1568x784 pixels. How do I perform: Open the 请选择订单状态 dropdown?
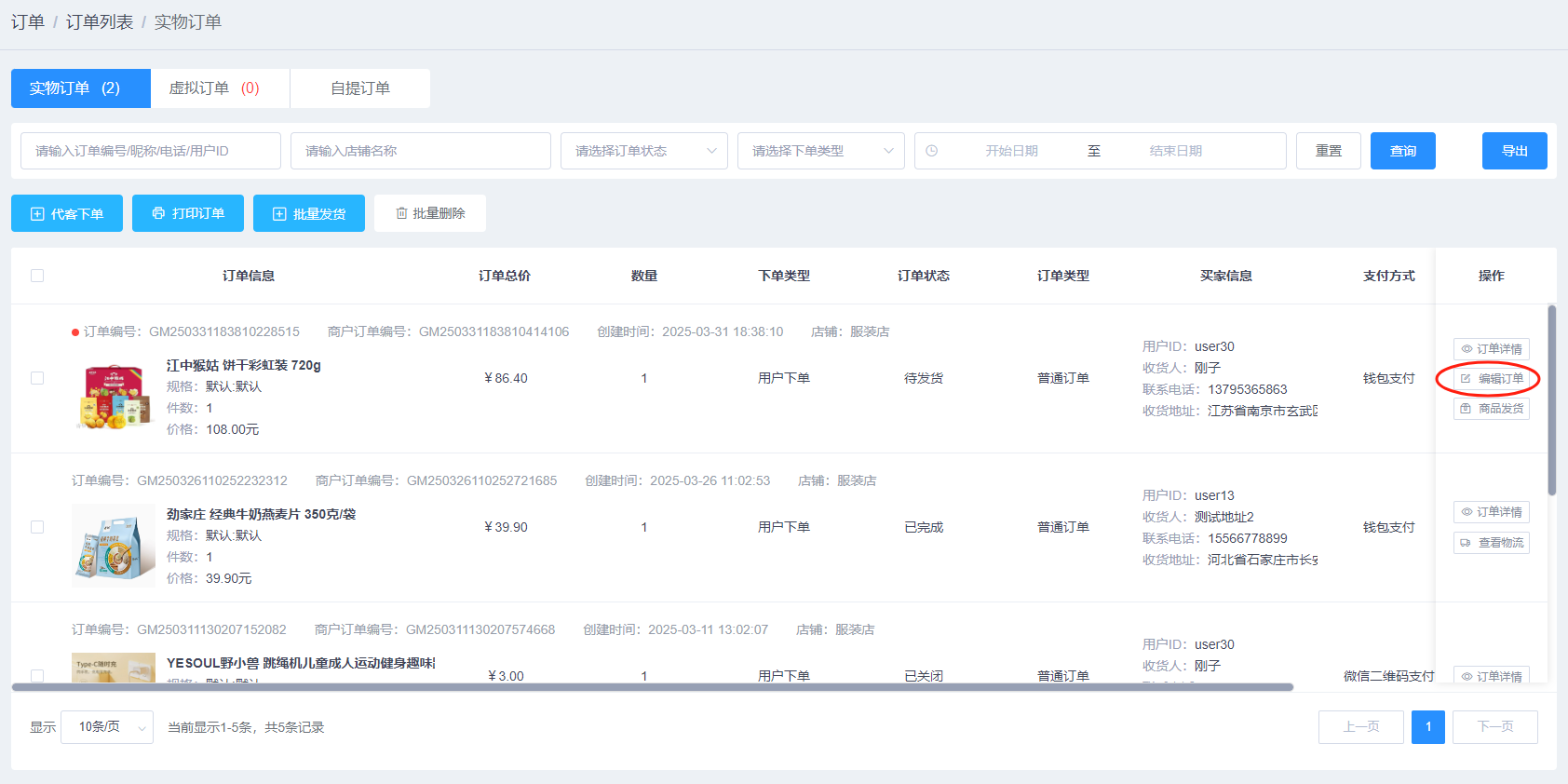tap(644, 151)
